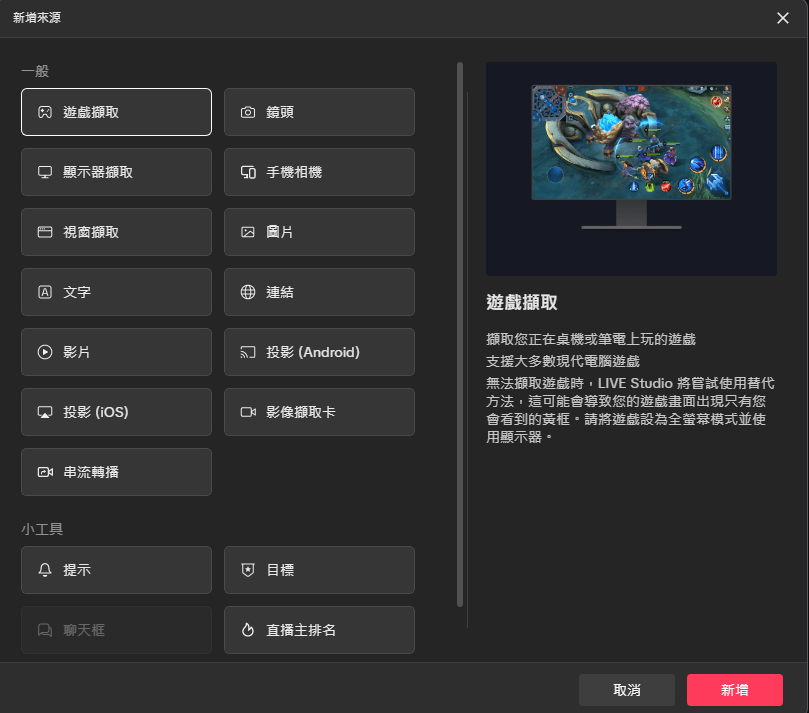Click the greyed-out 聊天框 chat widget

click(116, 630)
